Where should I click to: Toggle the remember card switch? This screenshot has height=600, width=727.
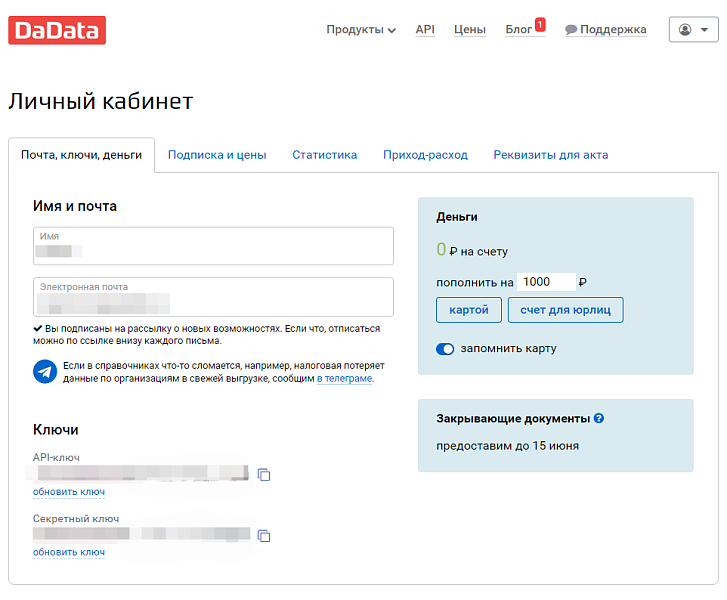[x=445, y=349]
